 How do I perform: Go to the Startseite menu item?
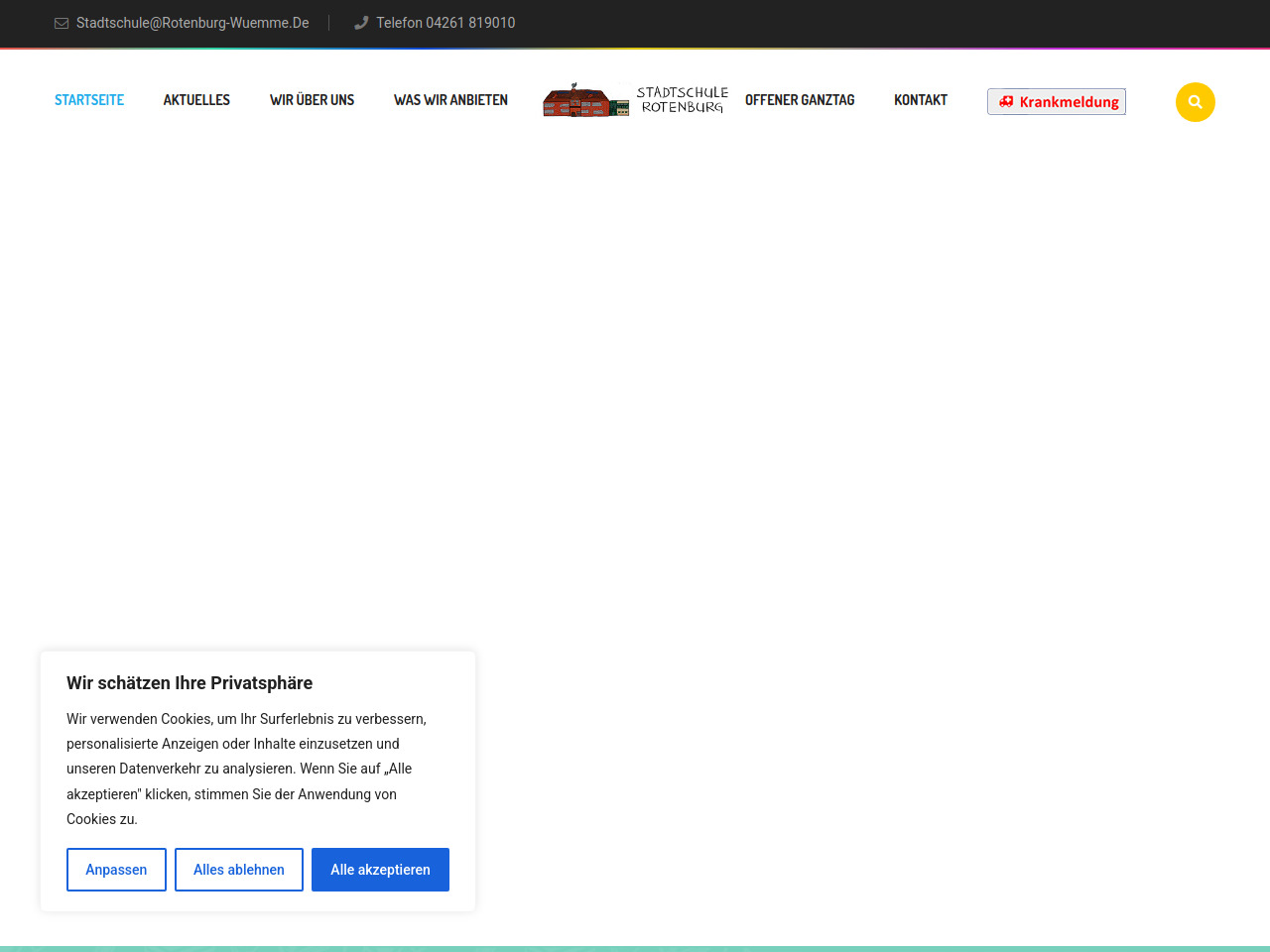click(89, 100)
